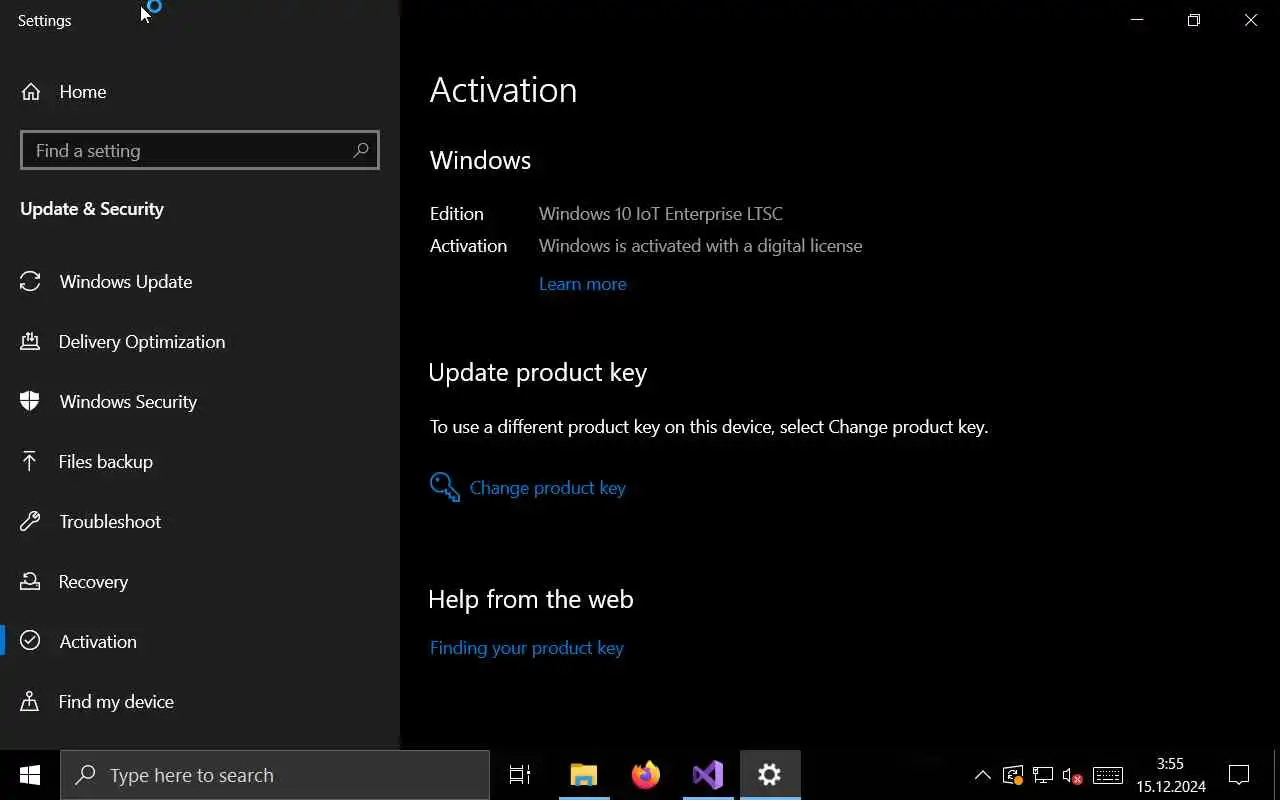Close the Settings window

tap(1251, 20)
